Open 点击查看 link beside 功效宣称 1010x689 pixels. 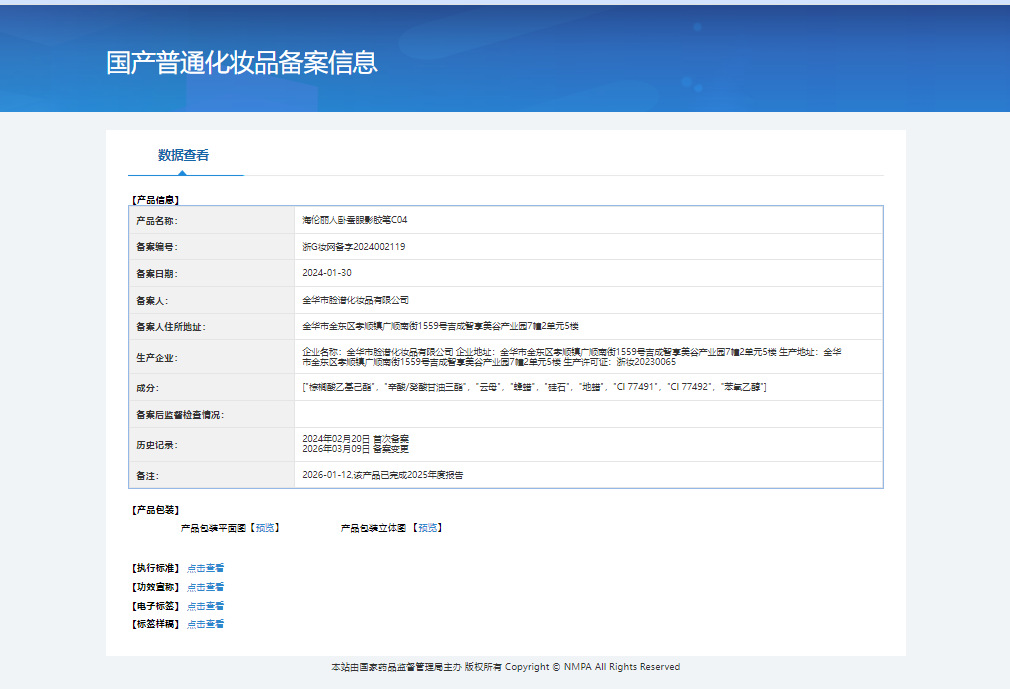point(205,587)
